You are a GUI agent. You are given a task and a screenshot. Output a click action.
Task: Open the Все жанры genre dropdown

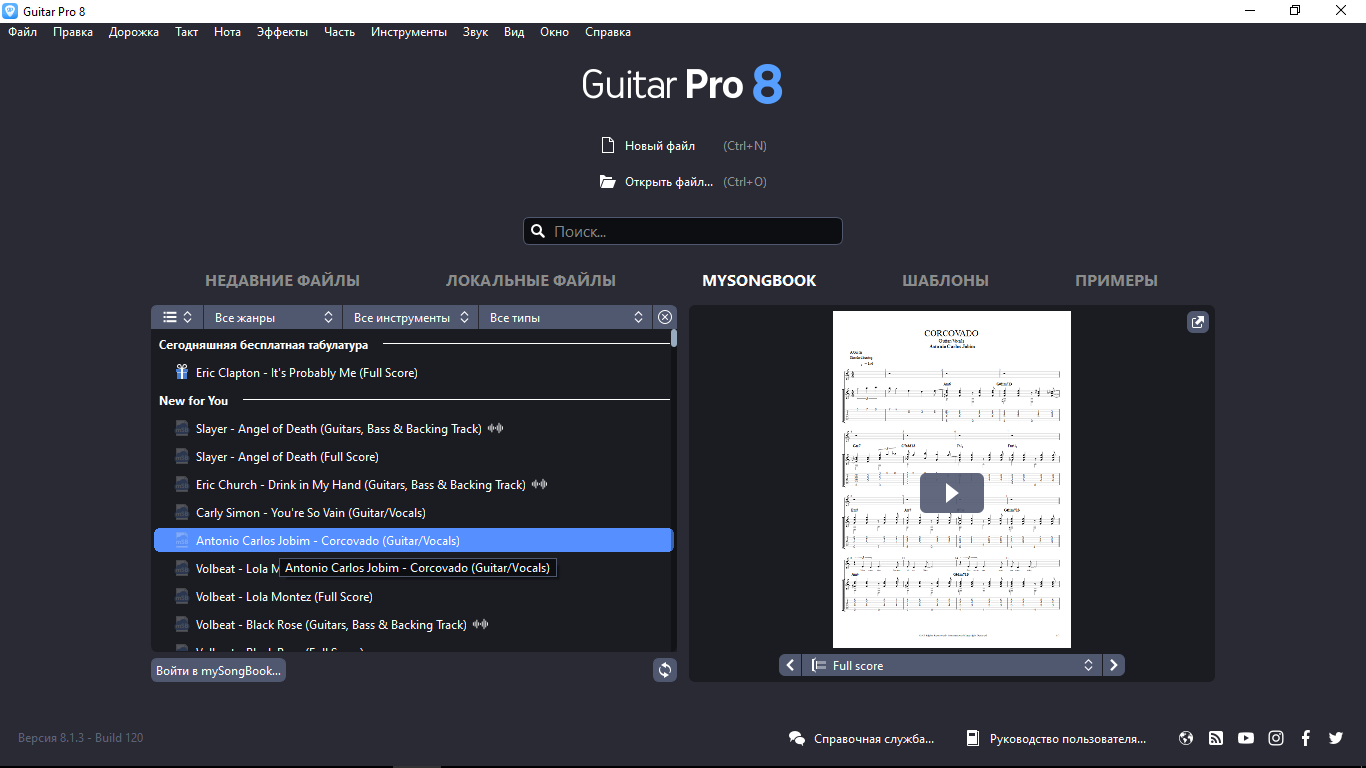273,317
